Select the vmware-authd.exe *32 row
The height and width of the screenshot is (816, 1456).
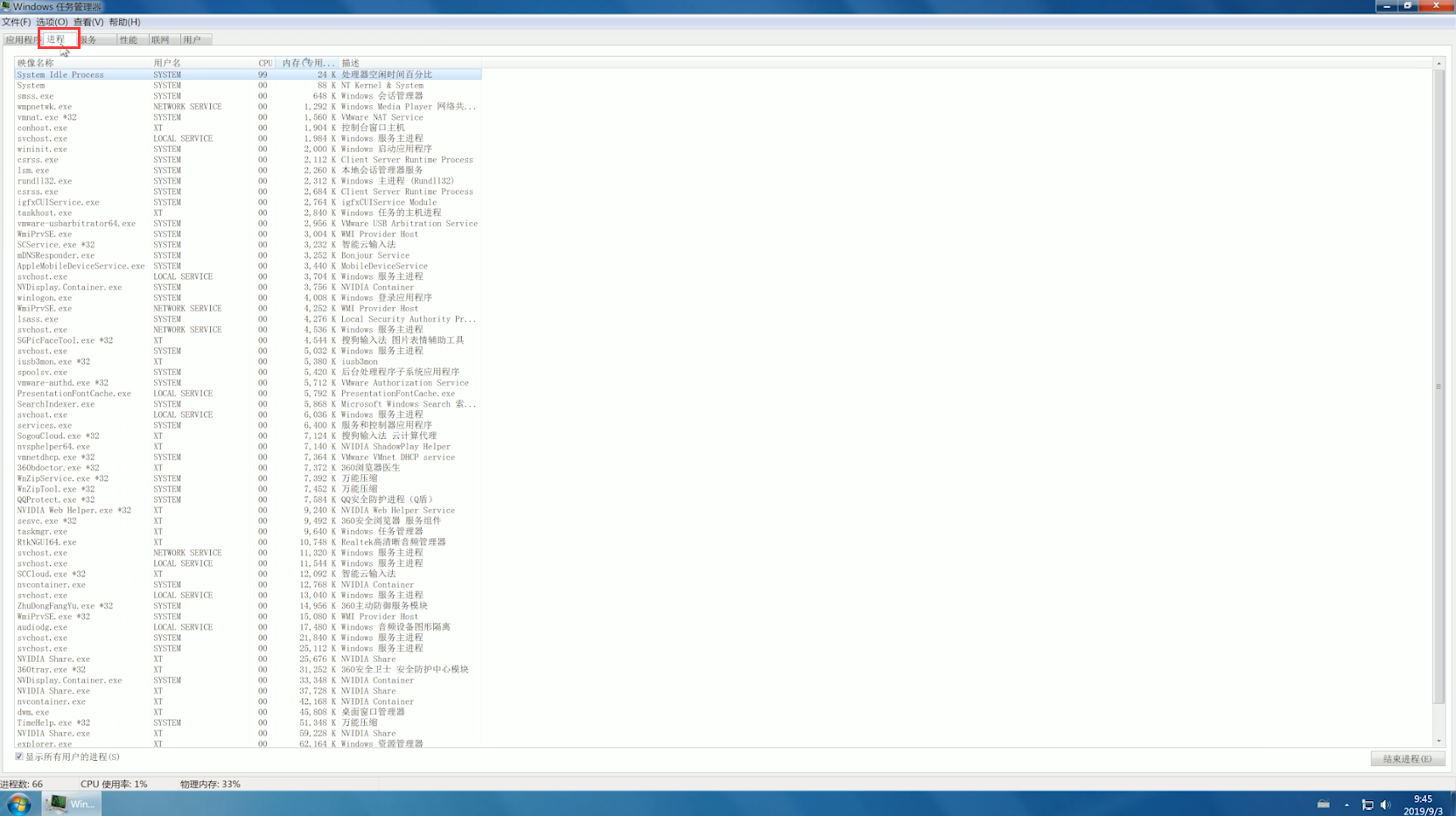248,382
